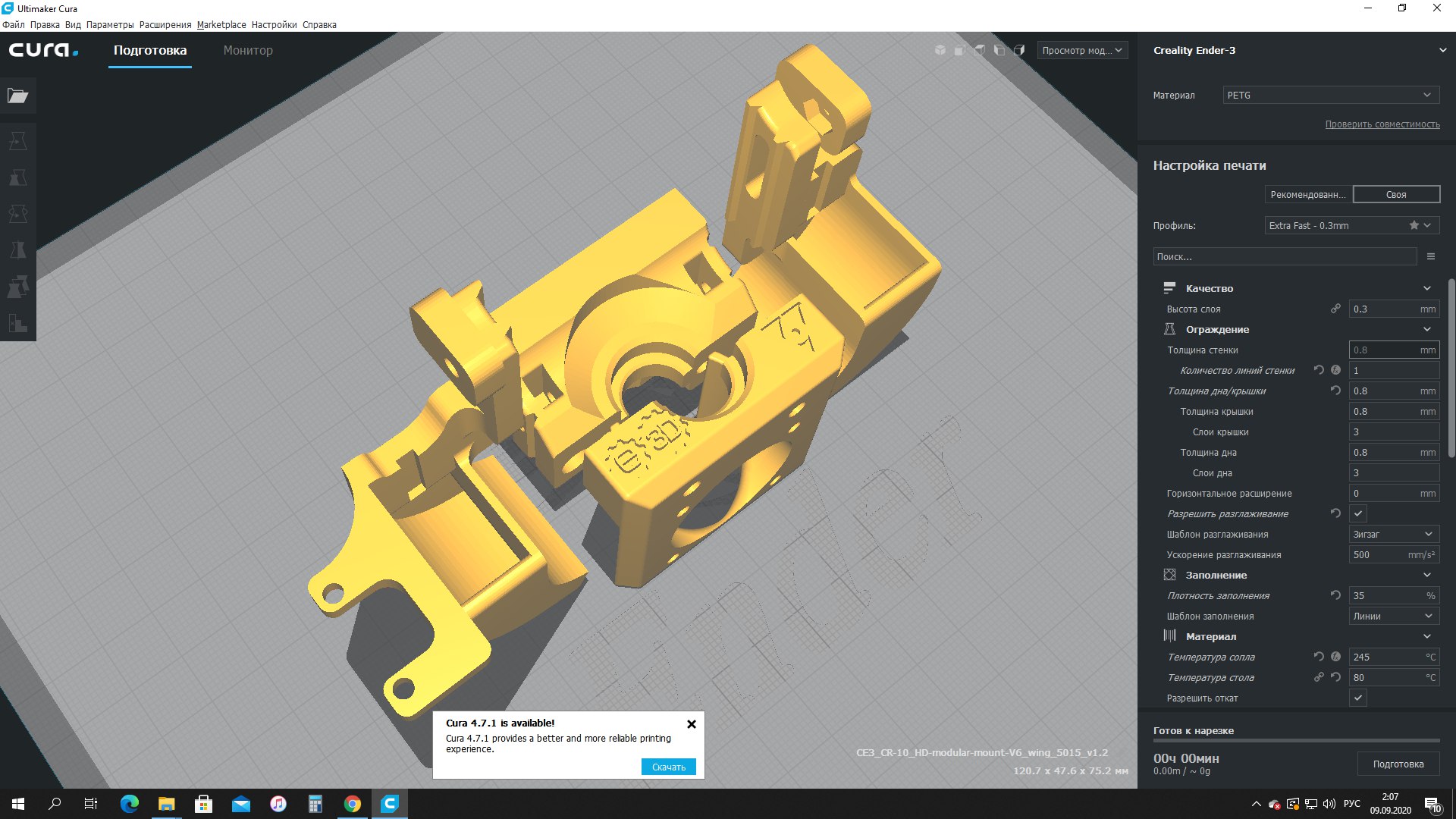Collapse the Заполнение settings section
The height and width of the screenshot is (819, 1456).
(x=1426, y=575)
